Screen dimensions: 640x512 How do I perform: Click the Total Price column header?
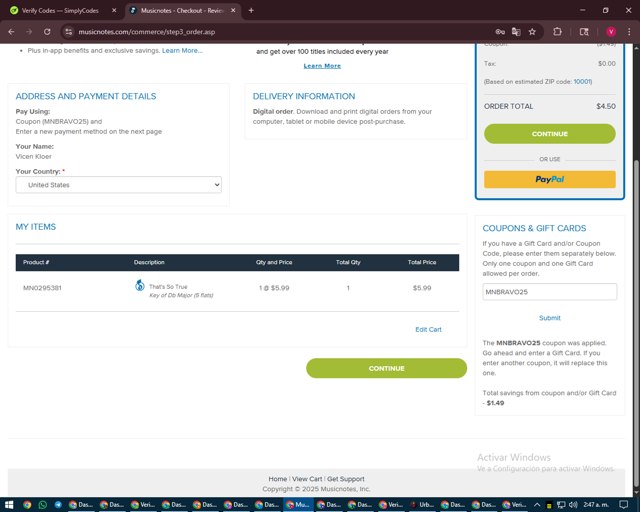coord(422,262)
